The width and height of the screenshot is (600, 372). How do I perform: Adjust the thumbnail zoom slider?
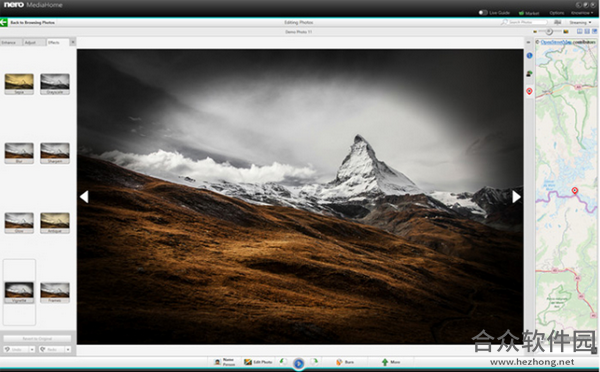click(x=549, y=31)
